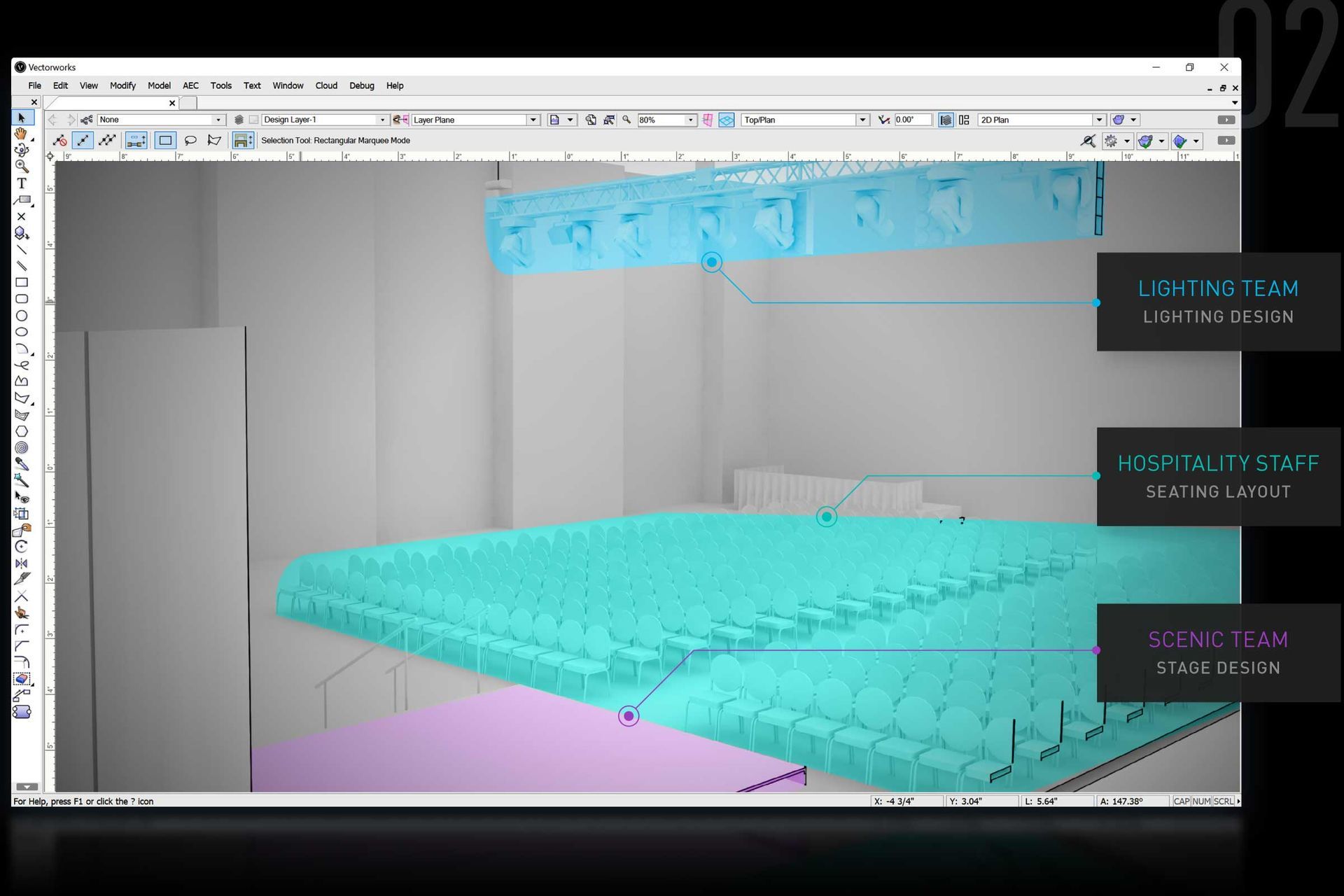1344x896 pixels.
Task: Pick the Rectangle drawing tool
Action: pyautogui.click(x=21, y=283)
